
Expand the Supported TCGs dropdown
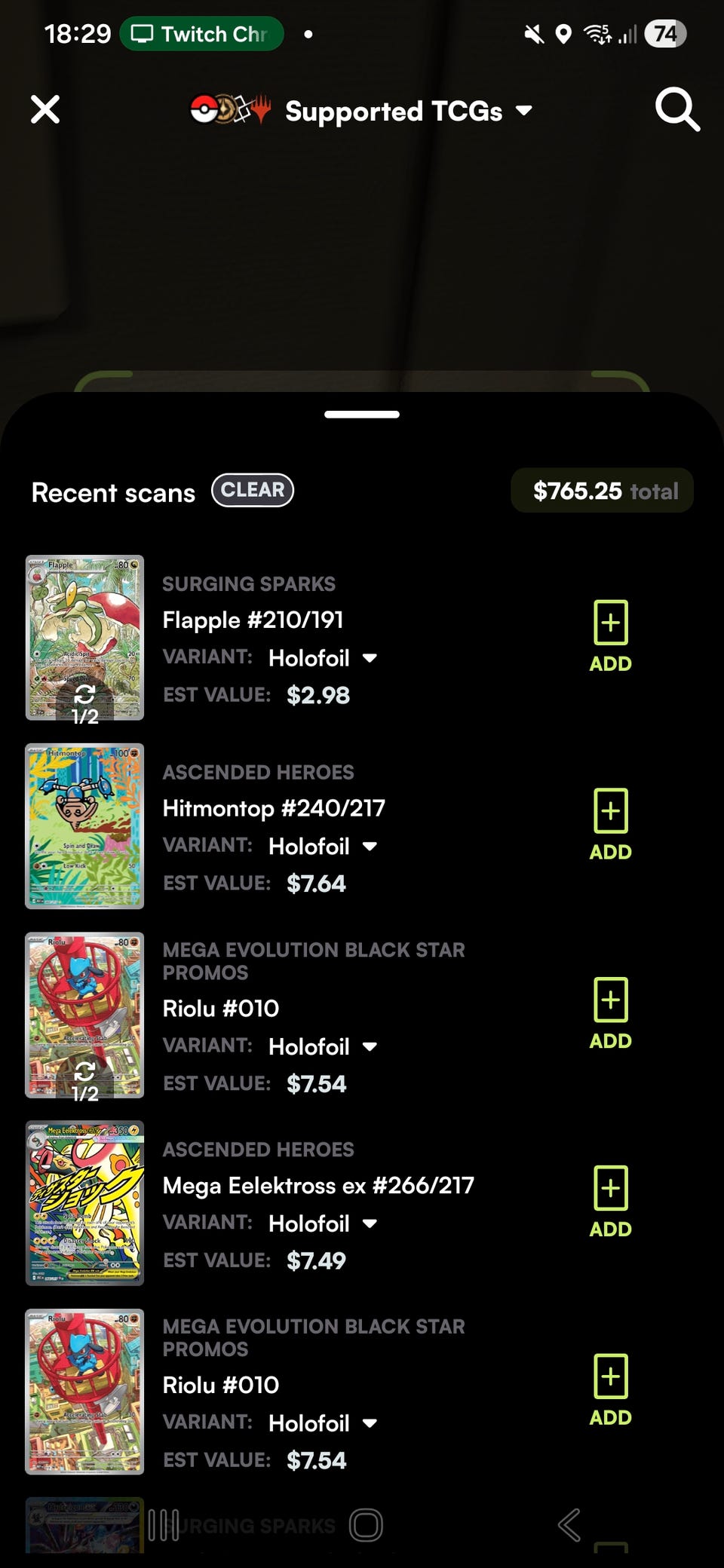point(407,112)
